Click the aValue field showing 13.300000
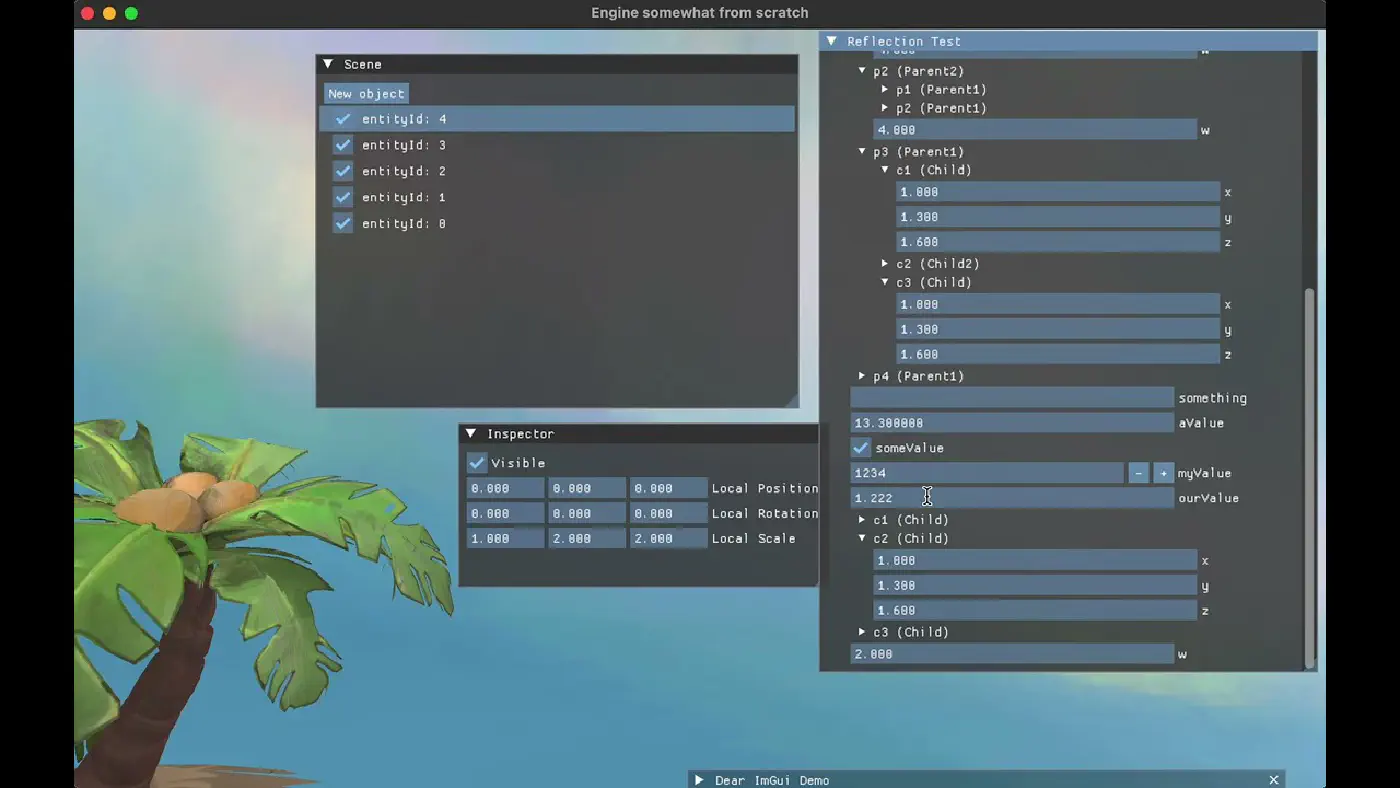Viewport: 1400px width, 788px height. (1011, 423)
